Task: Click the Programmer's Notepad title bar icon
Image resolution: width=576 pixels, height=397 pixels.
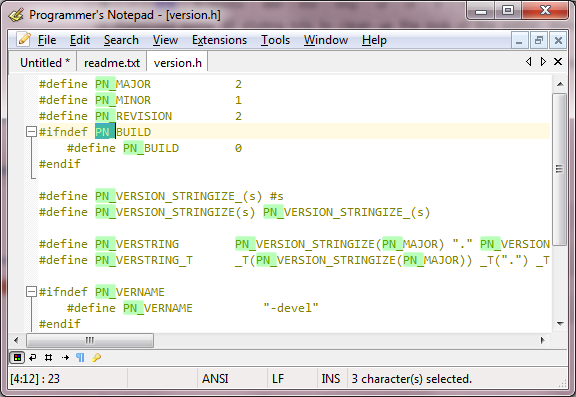Action: coord(16,15)
